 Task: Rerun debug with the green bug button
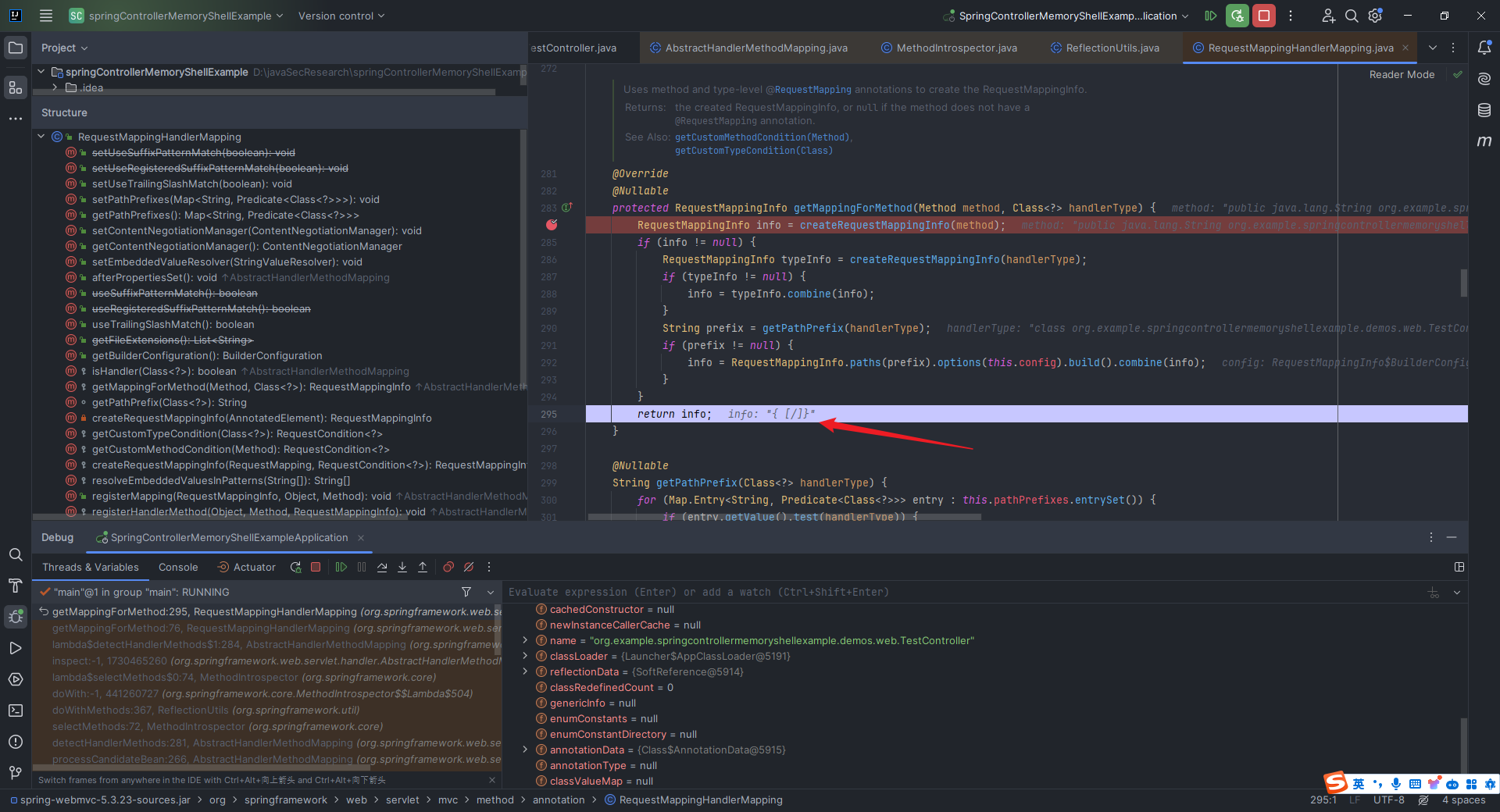1237,16
